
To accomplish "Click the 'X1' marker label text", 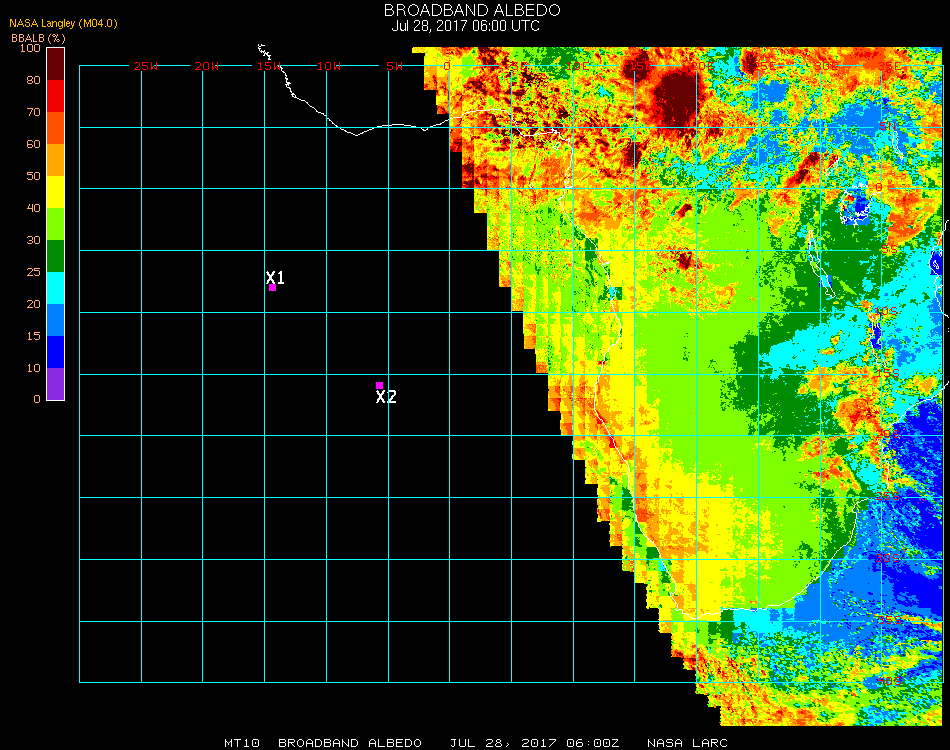I will click(275, 277).
